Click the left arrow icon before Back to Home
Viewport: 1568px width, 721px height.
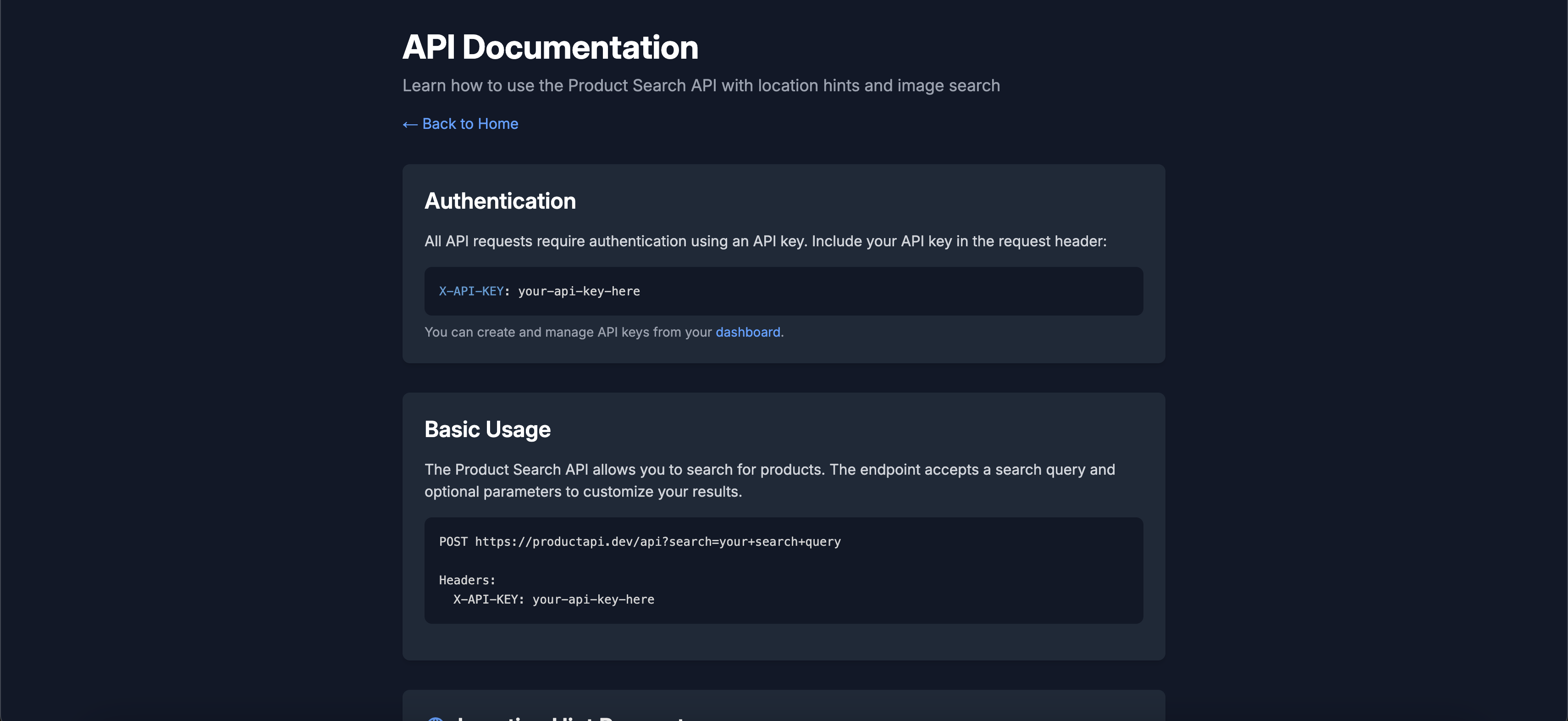(x=408, y=124)
